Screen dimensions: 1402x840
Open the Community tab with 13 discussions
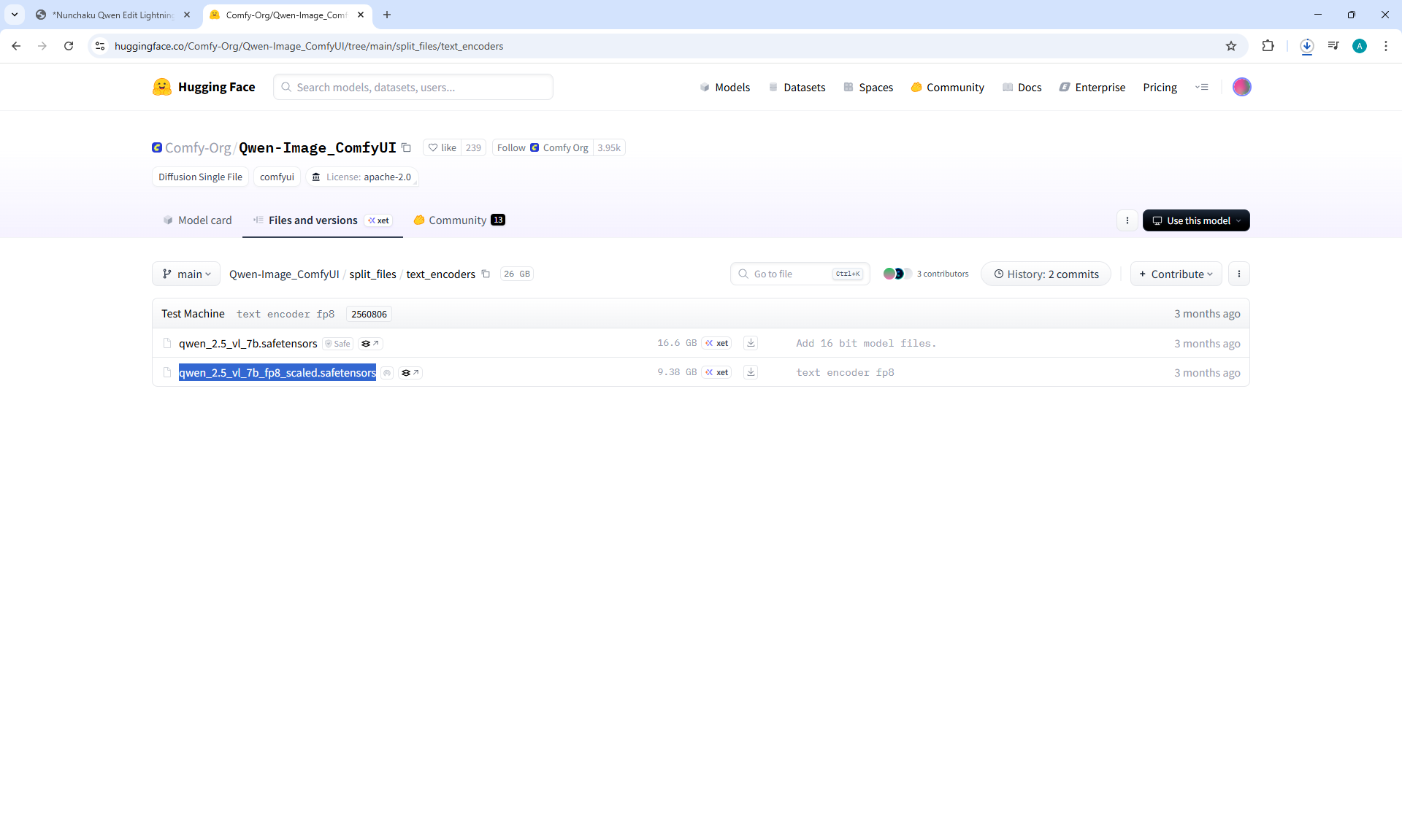(x=459, y=220)
